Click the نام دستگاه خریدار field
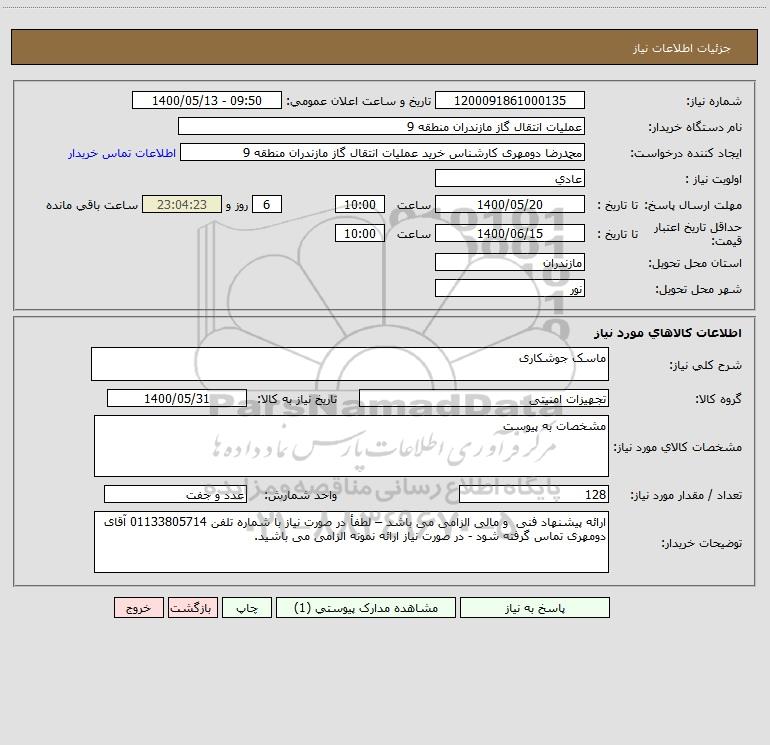The width and height of the screenshot is (770, 745). [381, 126]
